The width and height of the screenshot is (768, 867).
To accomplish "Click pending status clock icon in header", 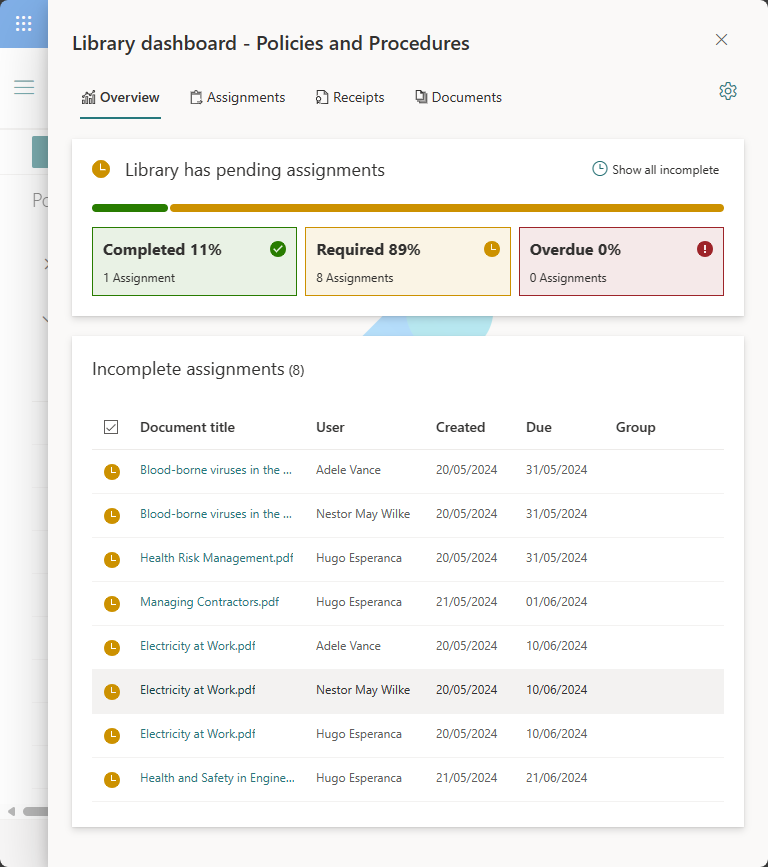I will 101,169.
